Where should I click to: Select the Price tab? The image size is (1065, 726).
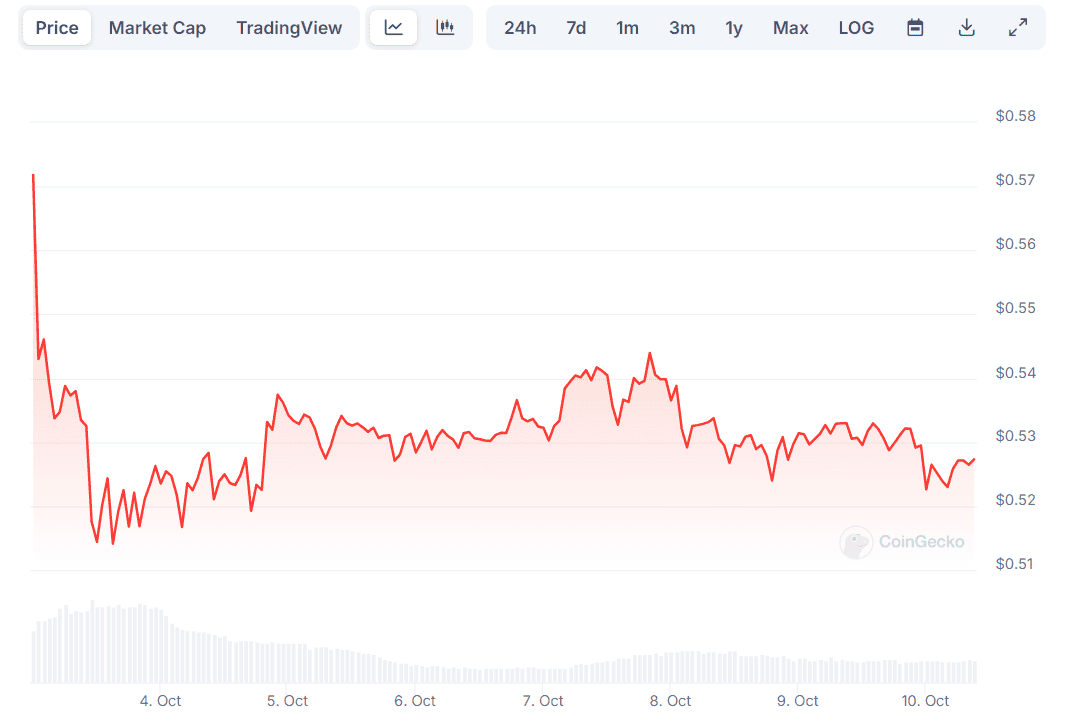pyautogui.click(x=57, y=28)
